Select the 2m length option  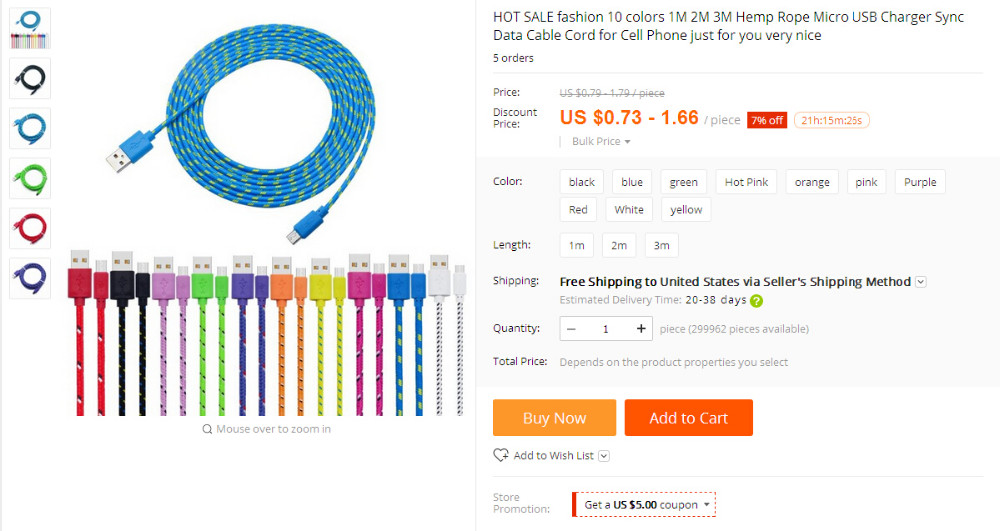pos(619,245)
